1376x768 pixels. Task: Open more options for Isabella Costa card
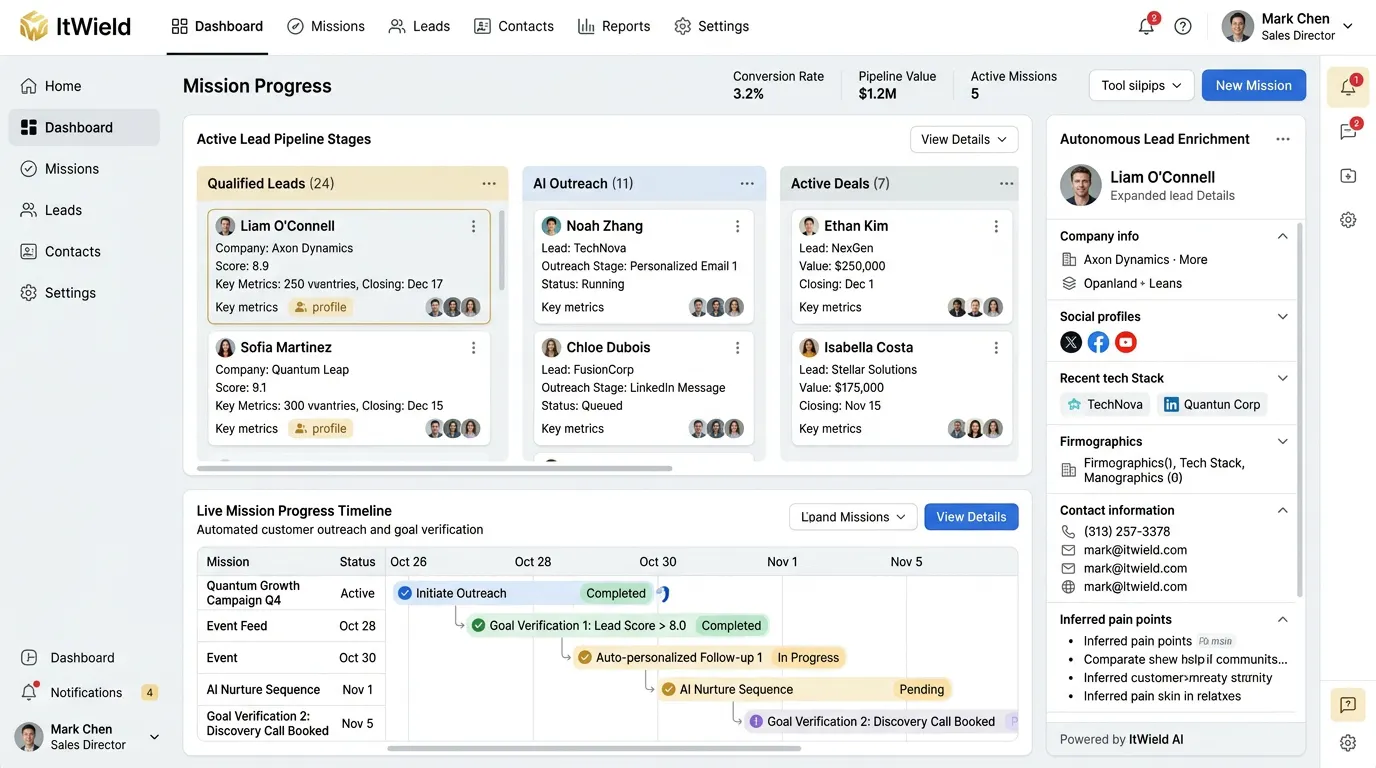[x=996, y=347]
